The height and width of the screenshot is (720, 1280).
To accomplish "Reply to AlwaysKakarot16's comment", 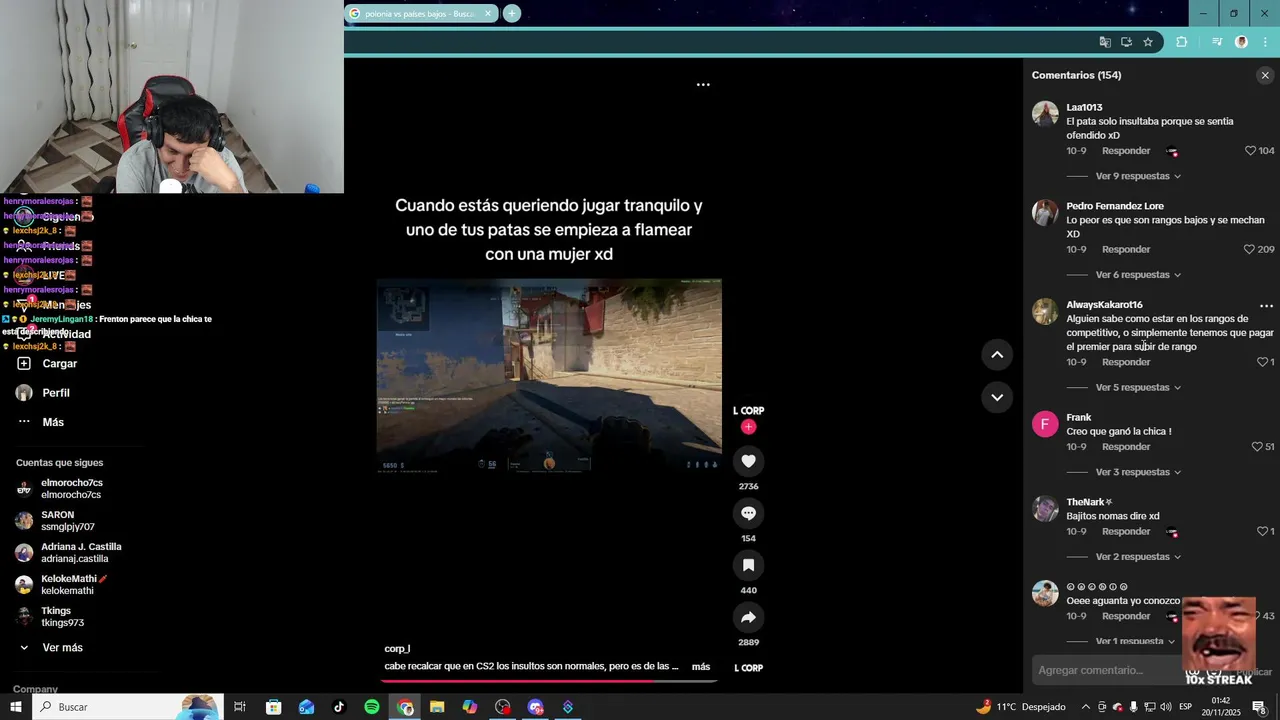I will tap(1126, 362).
